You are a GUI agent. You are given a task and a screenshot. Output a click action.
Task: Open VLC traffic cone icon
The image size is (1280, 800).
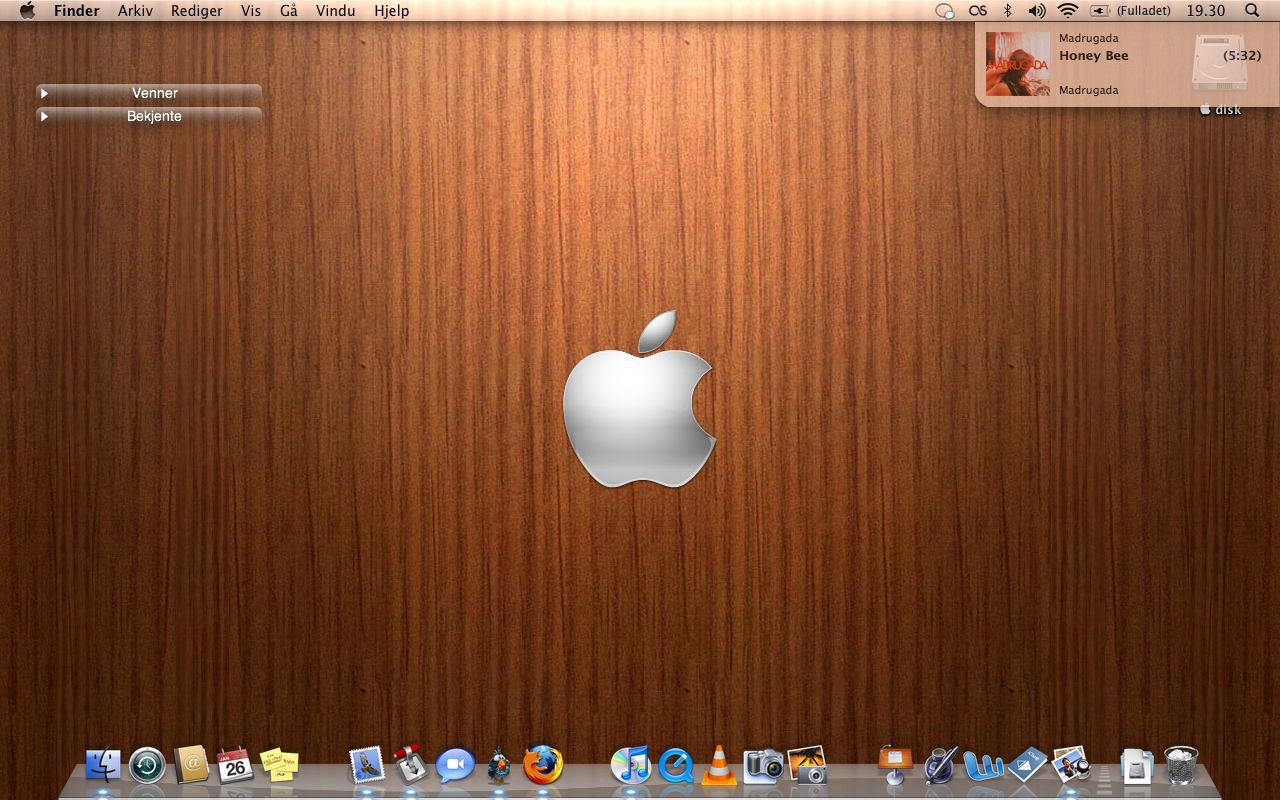[x=718, y=766]
